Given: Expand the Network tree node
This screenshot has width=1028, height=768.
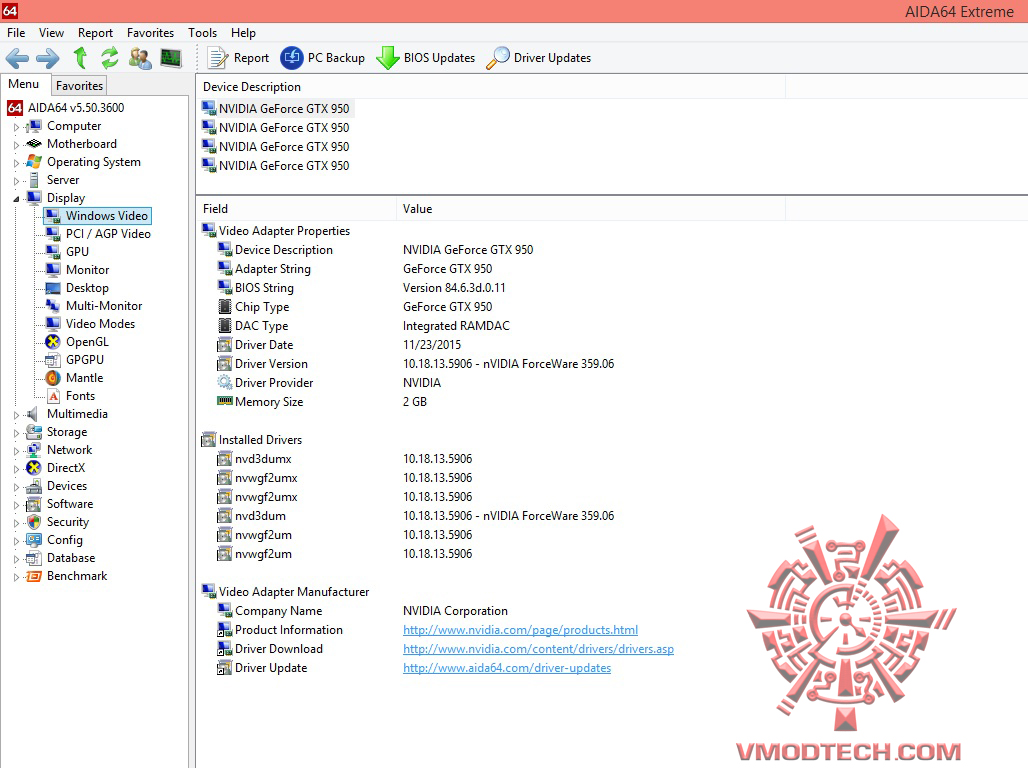Looking at the screenshot, I should pyautogui.click(x=16, y=451).
